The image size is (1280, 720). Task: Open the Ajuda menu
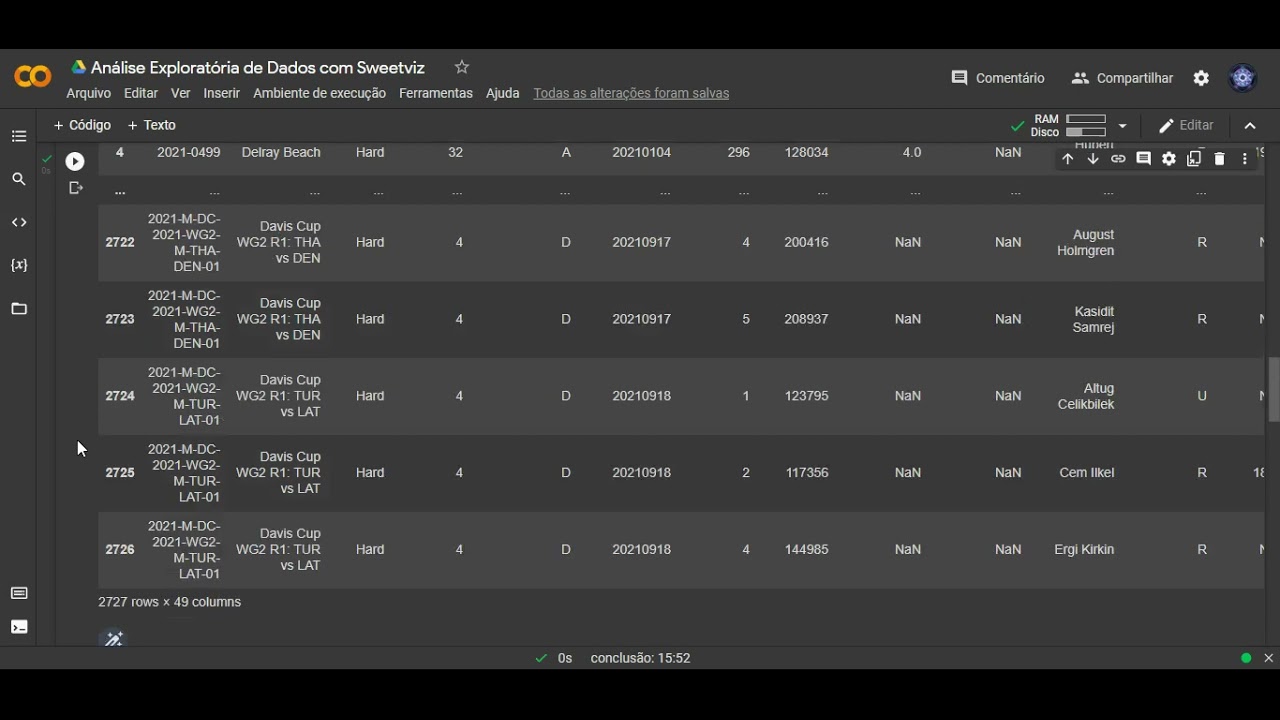click(503, 93)
